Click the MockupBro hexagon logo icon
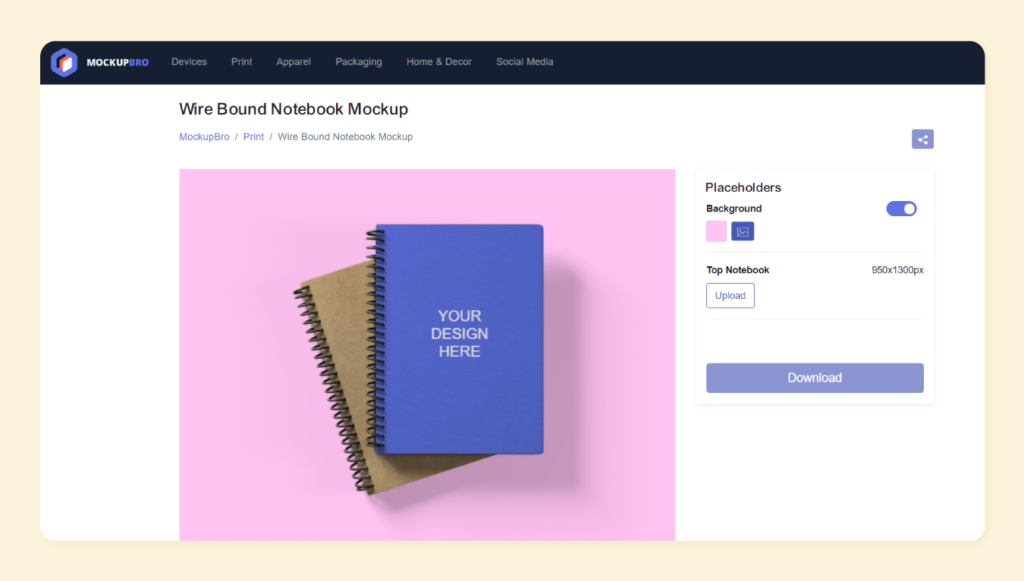This screenshot has width=1024, height=581. tap(64, 62)
